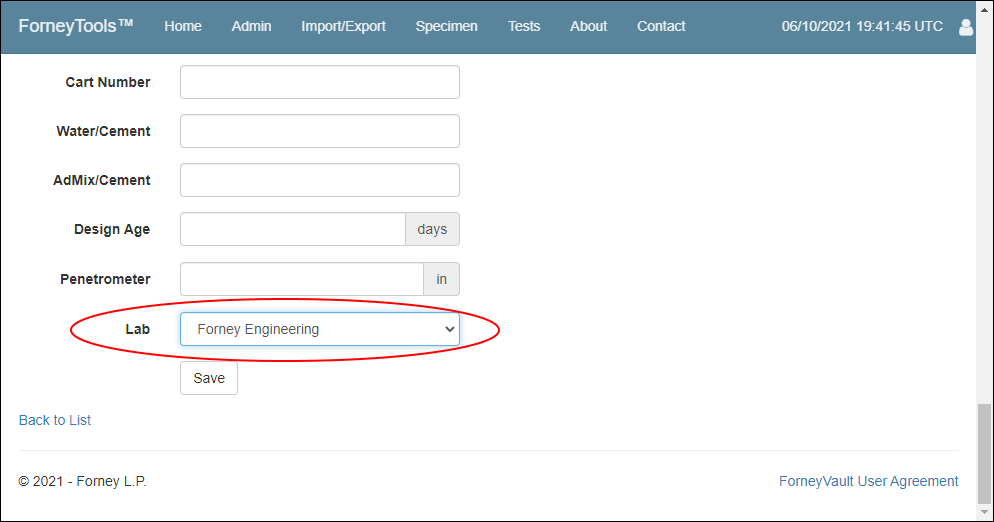
Task: Click the ForneyTools brand logo
Action: coord(76,26)
